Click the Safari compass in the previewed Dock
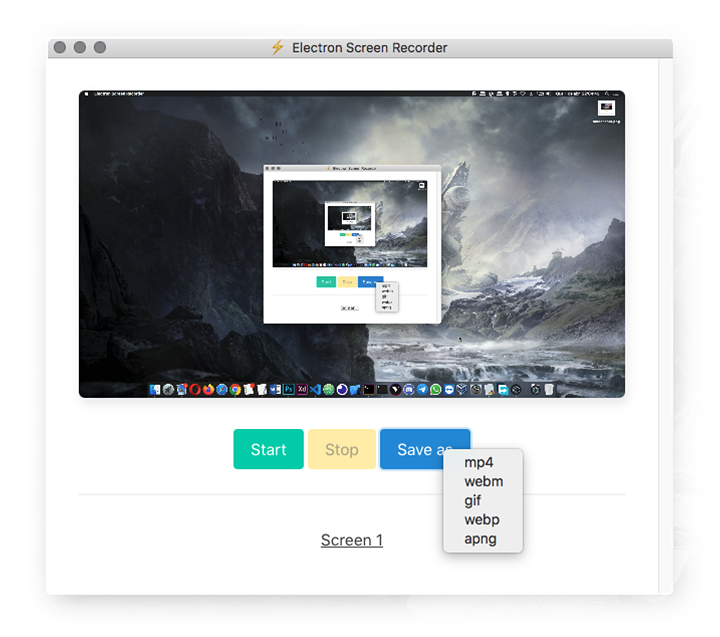 pos(222,389)
